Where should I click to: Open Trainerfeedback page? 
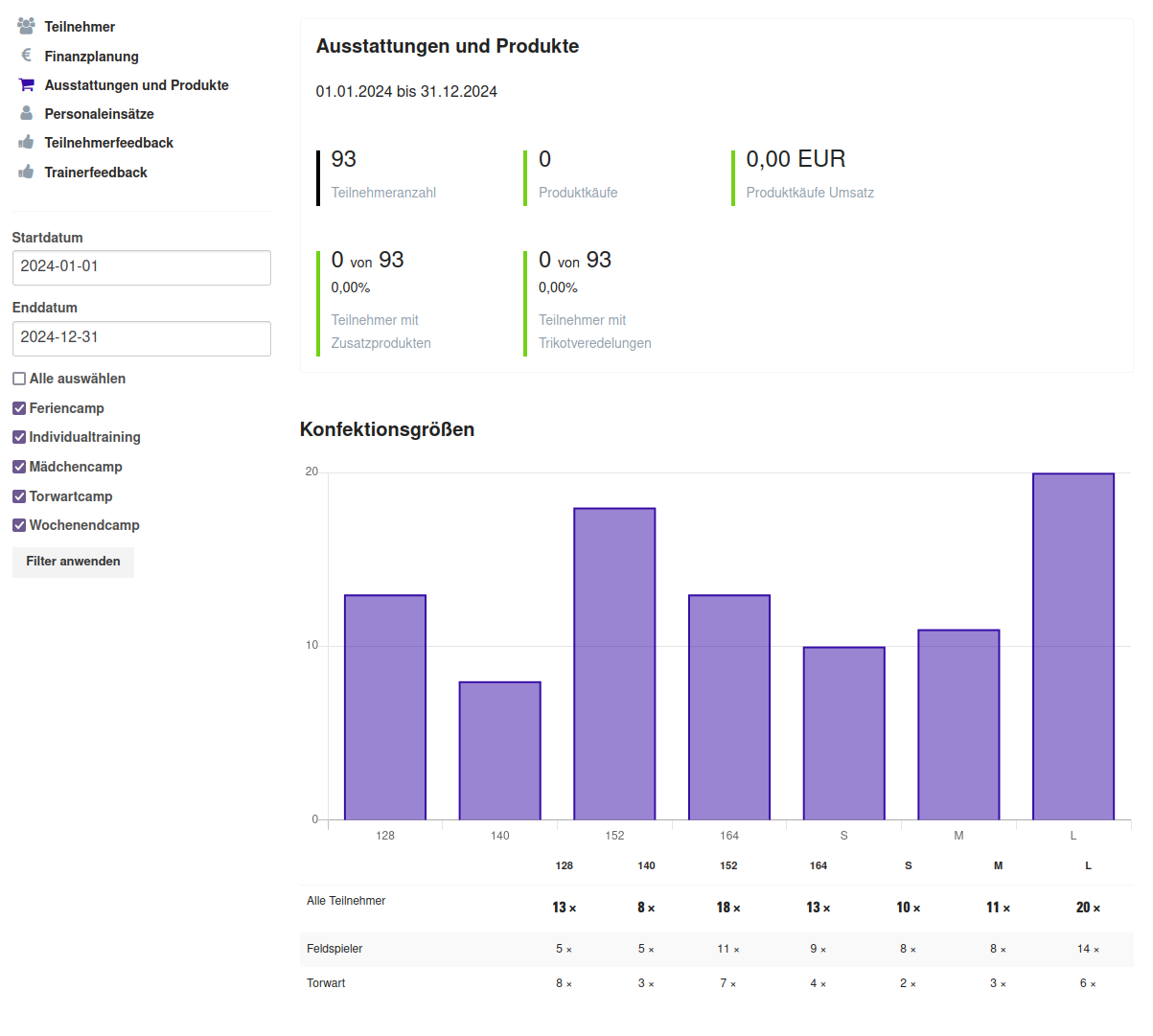tap(96, 173)
